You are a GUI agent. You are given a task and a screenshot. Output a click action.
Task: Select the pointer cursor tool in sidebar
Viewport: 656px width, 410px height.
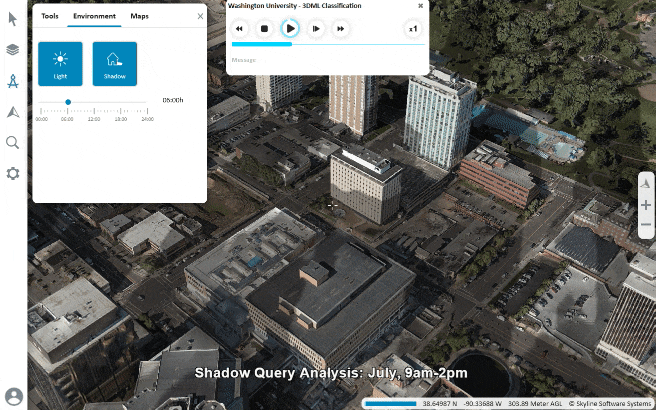coord(13,19)
